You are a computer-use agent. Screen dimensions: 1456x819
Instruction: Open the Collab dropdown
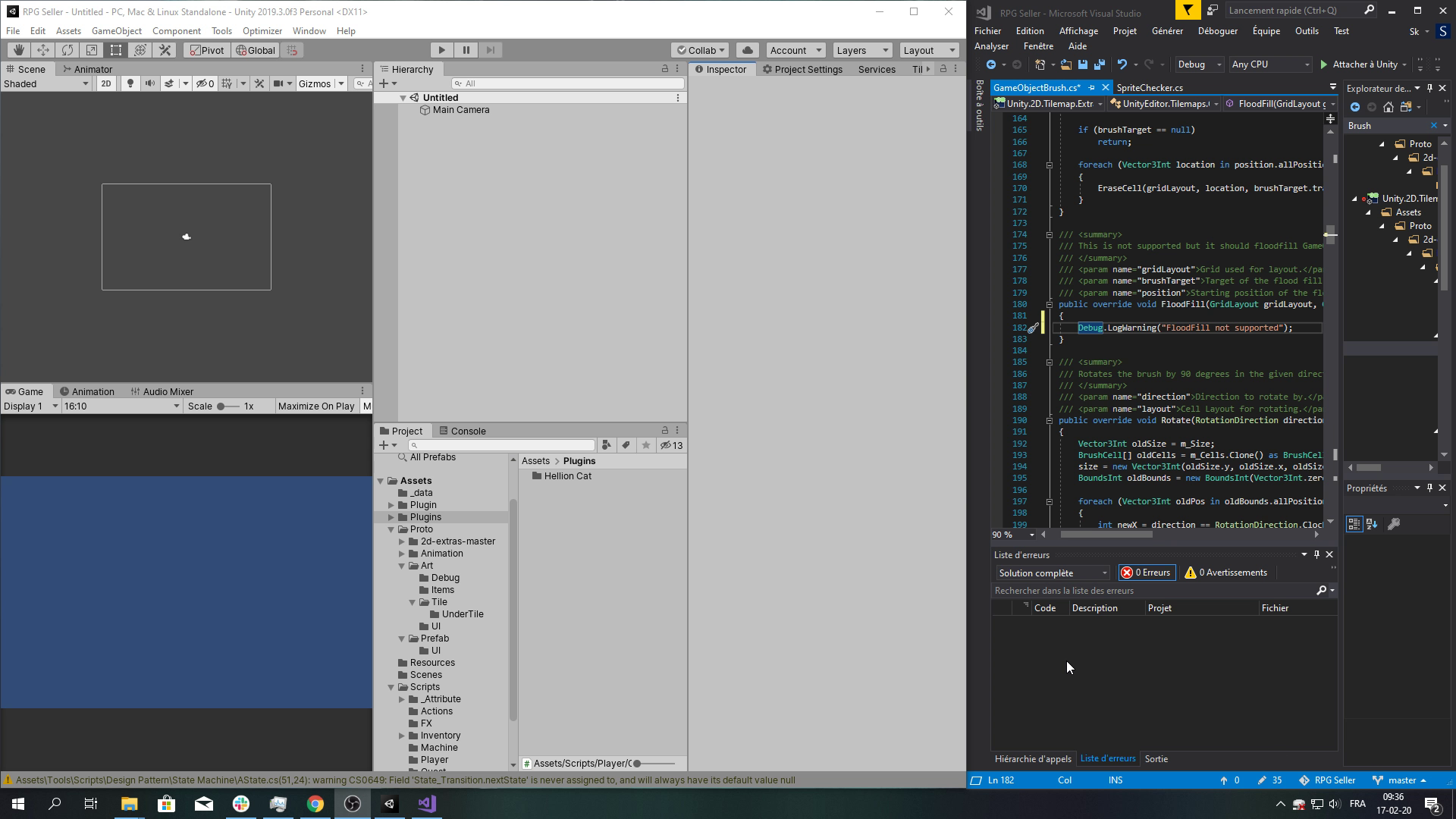(700, 50)
